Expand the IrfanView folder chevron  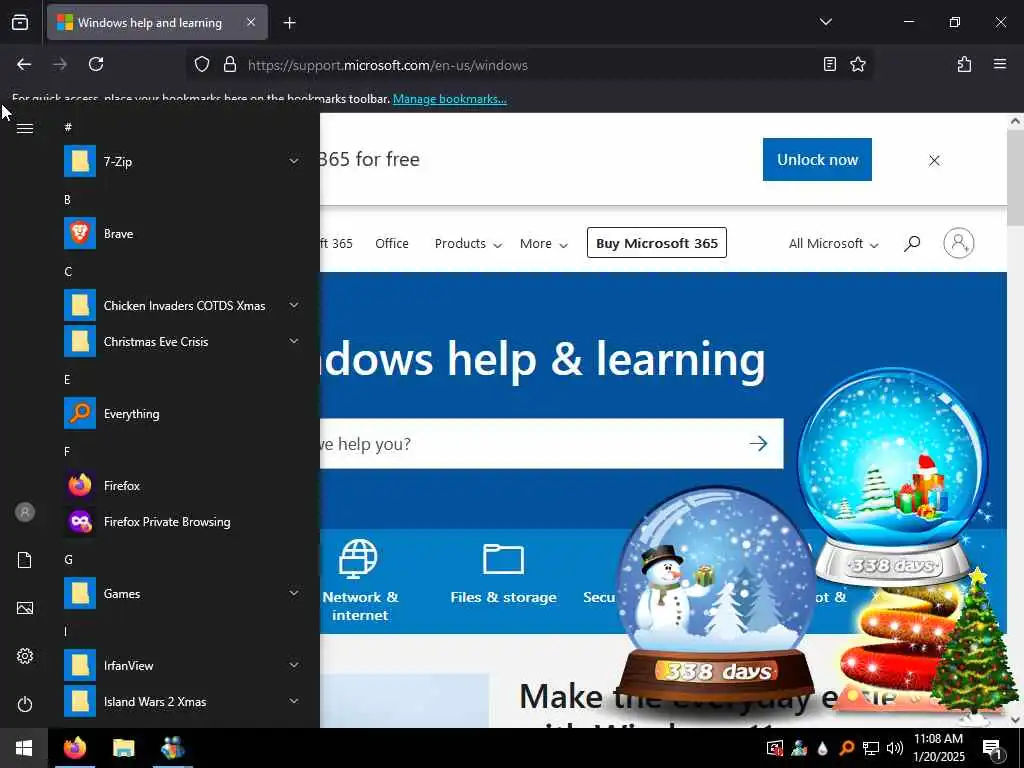pos(294,665)
